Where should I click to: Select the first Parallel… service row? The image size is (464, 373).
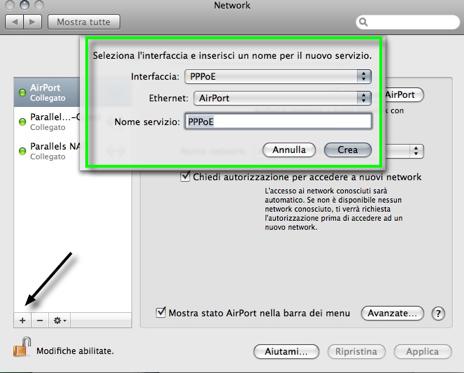(x=47, y=121)
